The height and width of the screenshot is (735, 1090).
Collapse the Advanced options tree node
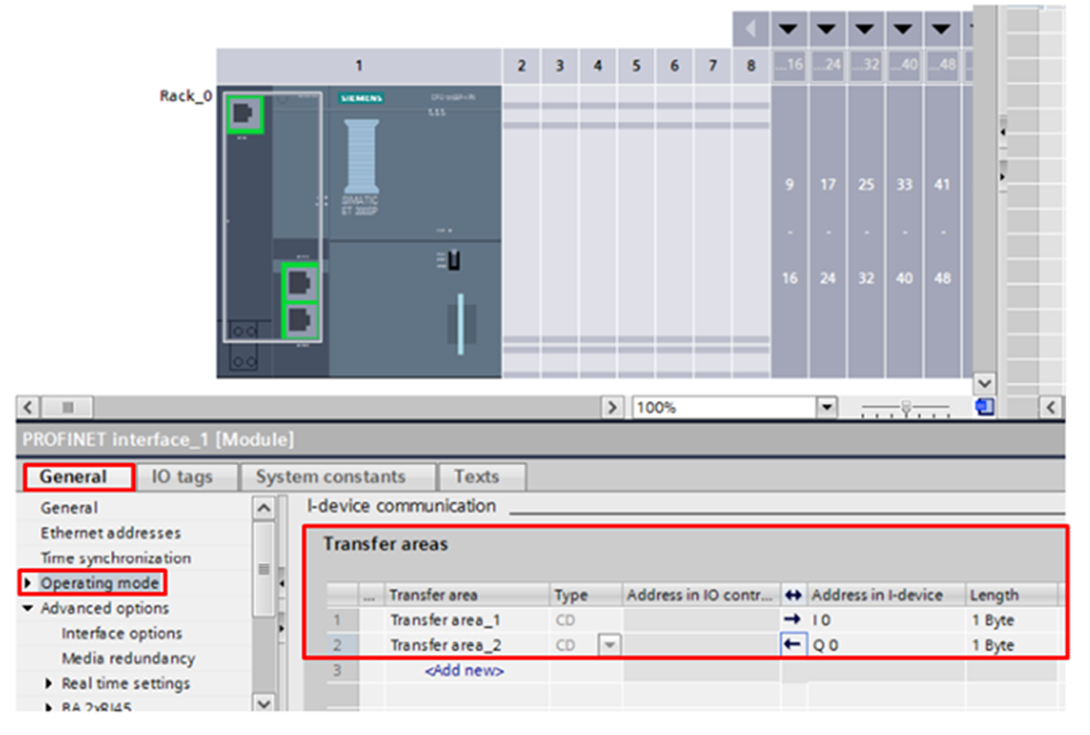pos(28,608)
